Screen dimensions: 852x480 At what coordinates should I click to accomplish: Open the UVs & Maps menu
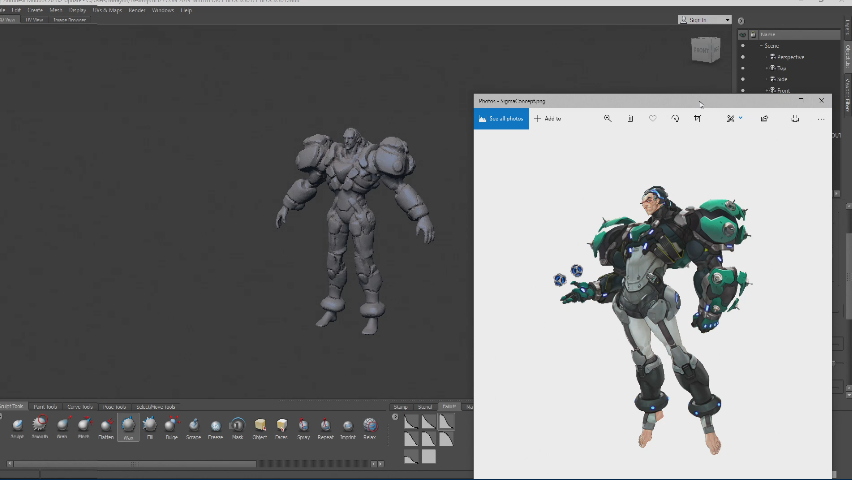107,10
